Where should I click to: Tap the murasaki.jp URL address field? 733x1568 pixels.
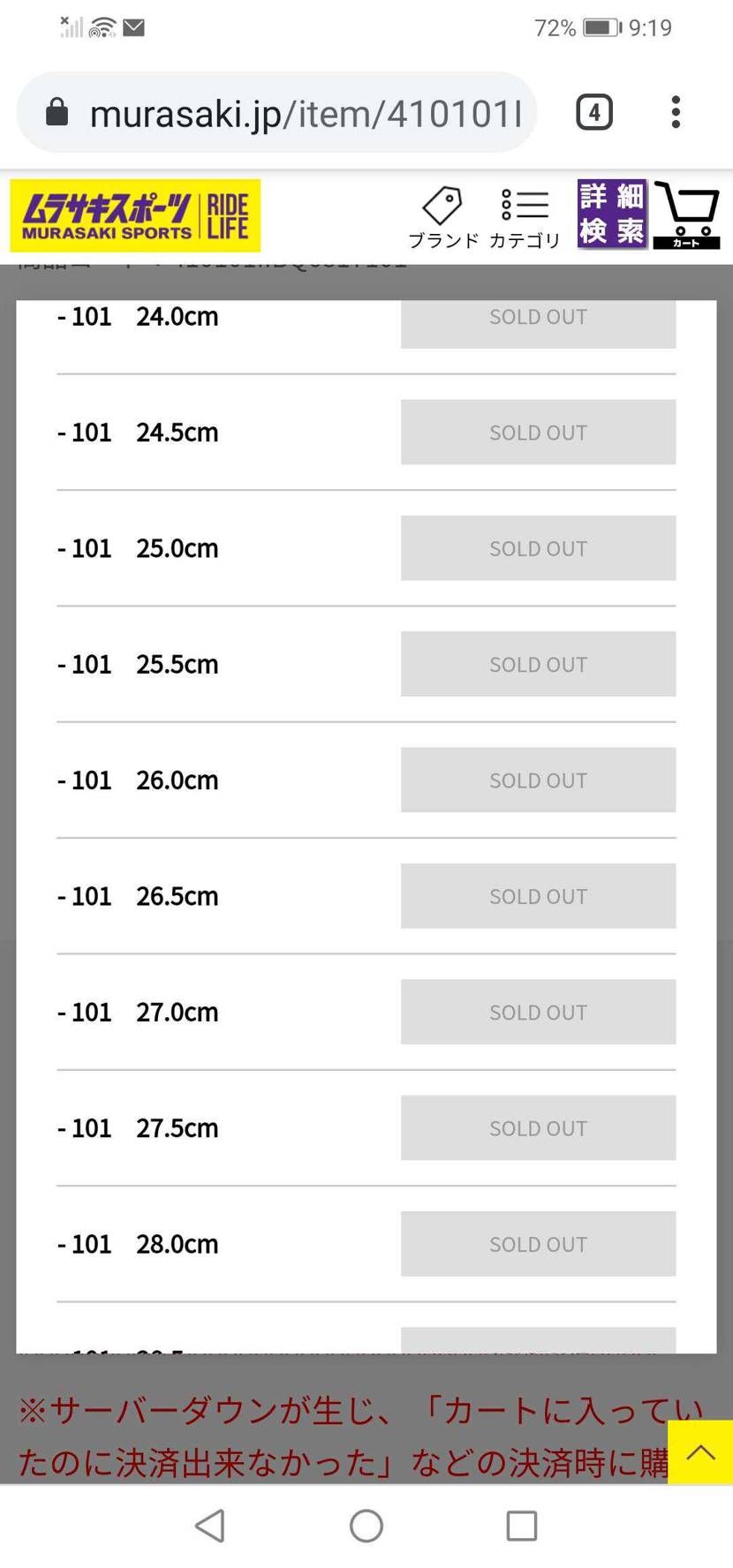pos(305,114)
